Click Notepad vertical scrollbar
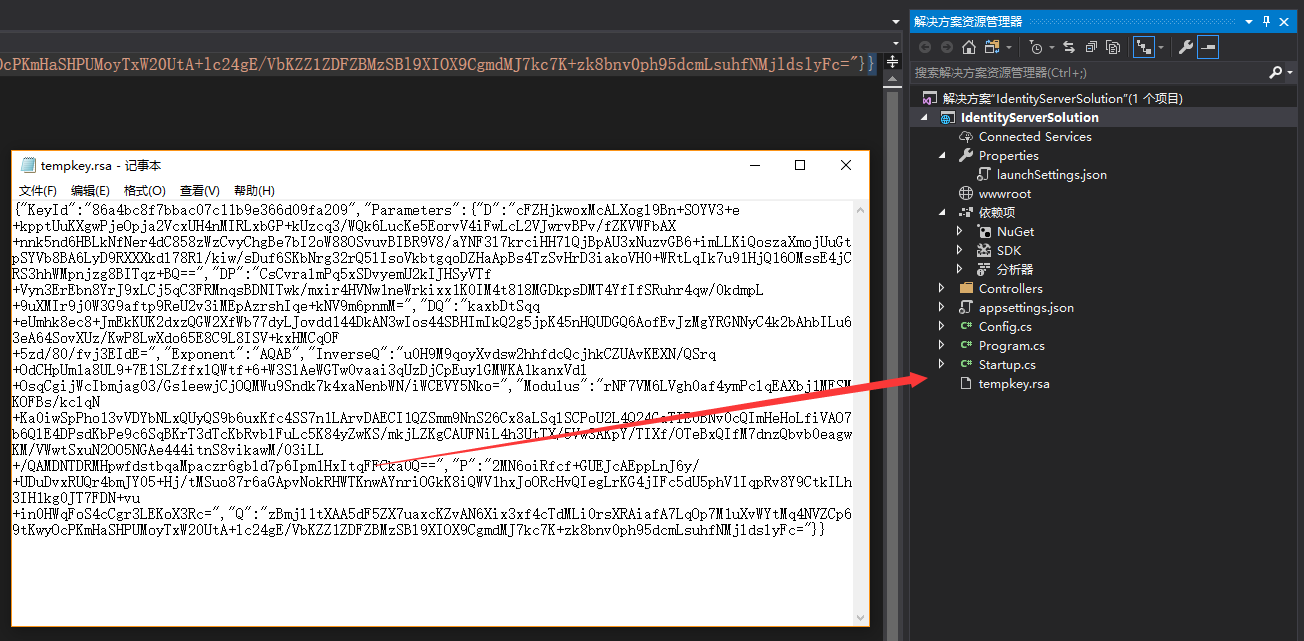This screenshot has width=1304, height=641. 861,413
